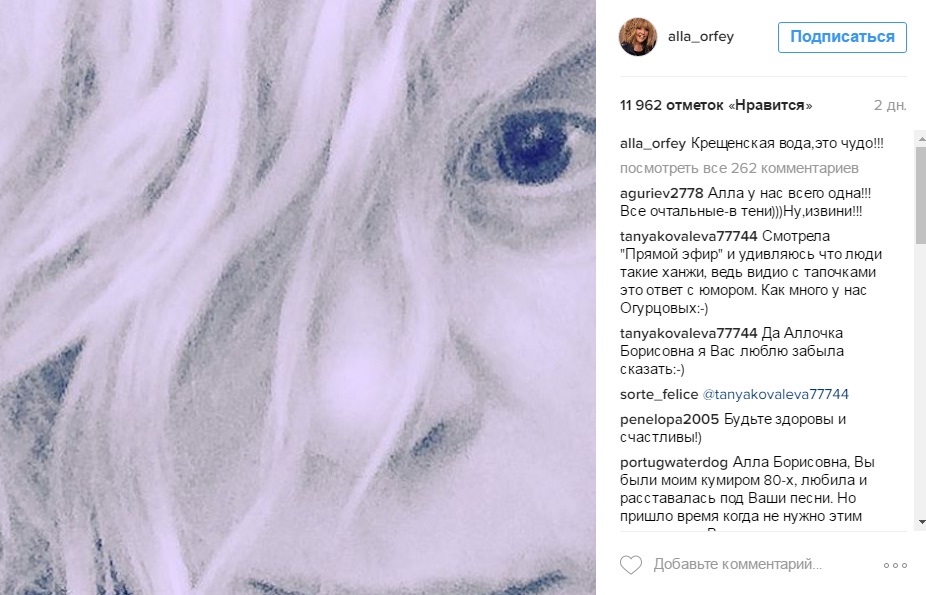This screenshot has height=595, width=926.
Task: Open the 2 дн. post timestamp
Action: click(x=890, y=105)
